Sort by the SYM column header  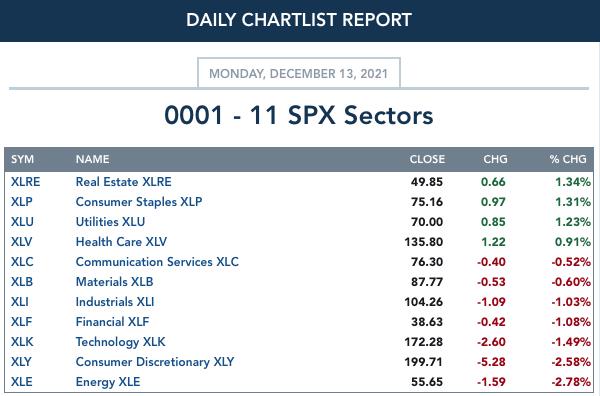click(22, 159)
